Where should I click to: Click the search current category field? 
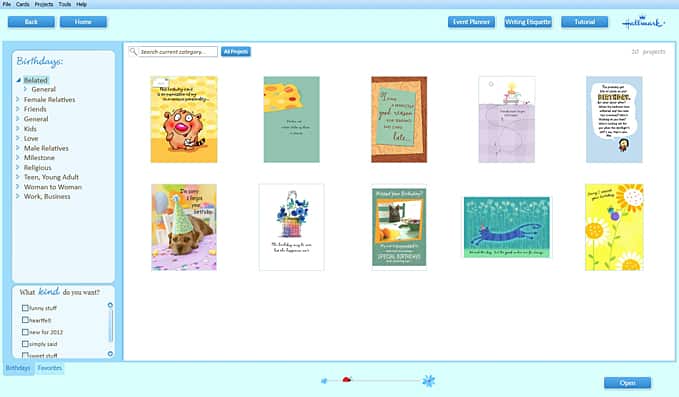(178, 52)
